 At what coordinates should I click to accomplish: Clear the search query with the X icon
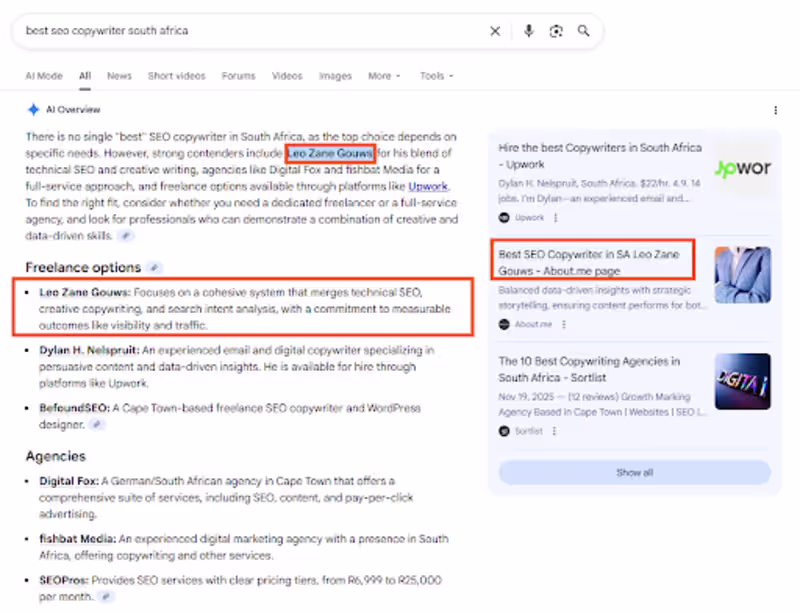(495, 31)
